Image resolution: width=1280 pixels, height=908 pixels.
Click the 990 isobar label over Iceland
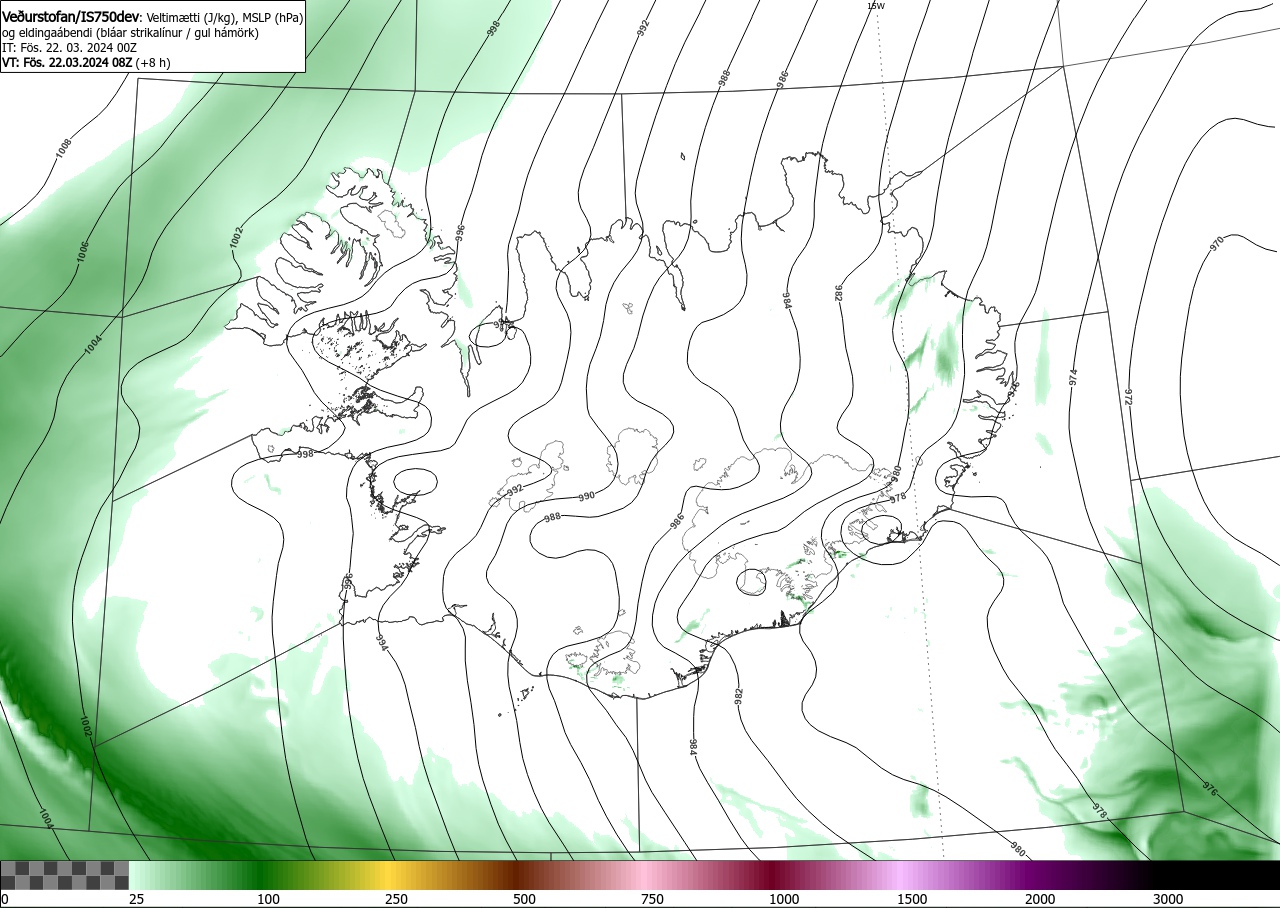586,496
